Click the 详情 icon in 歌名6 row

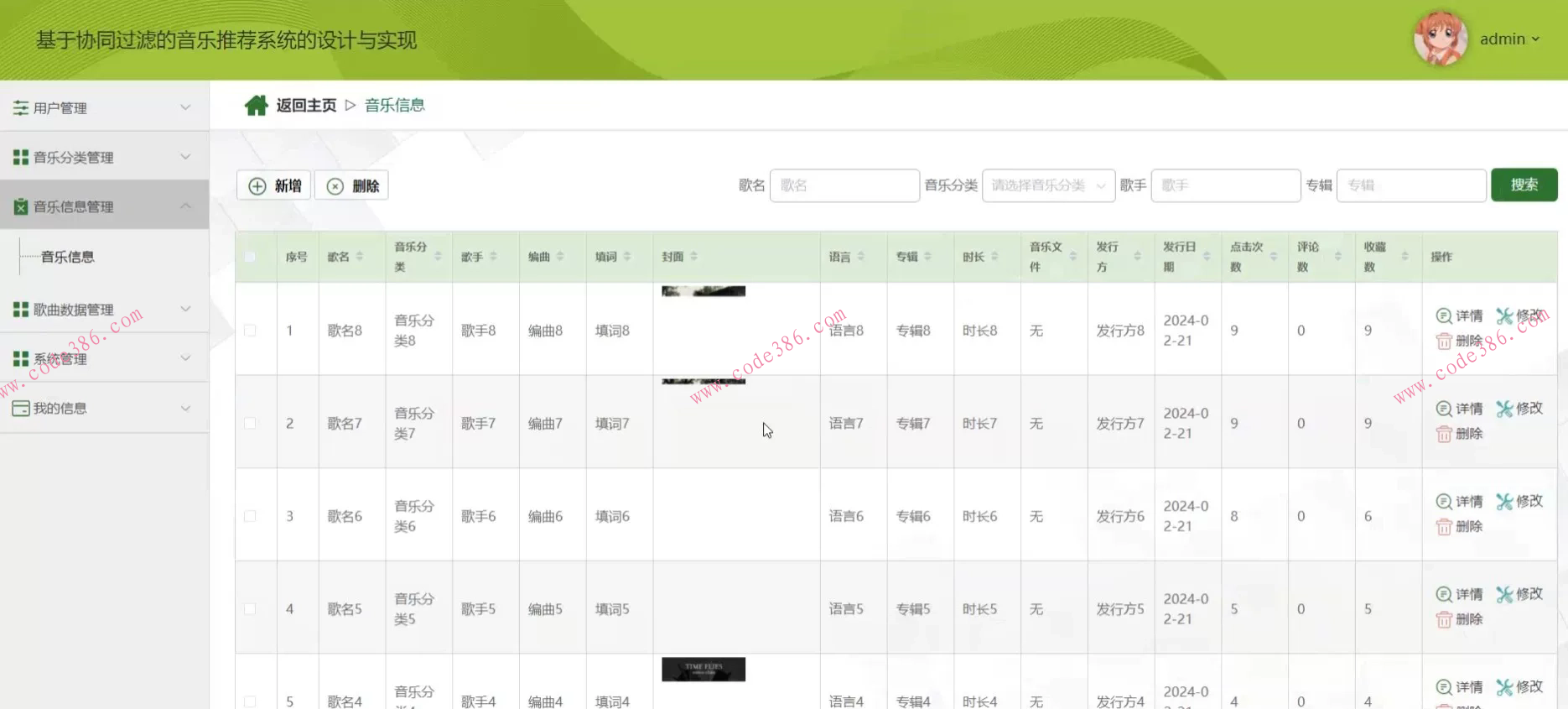click(1444, 502)
